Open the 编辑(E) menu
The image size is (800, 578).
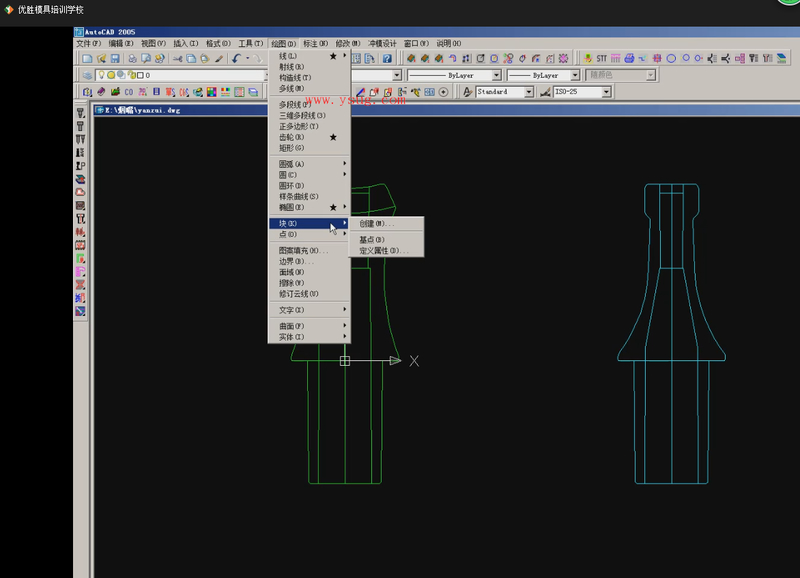click(x=121, y=43)
